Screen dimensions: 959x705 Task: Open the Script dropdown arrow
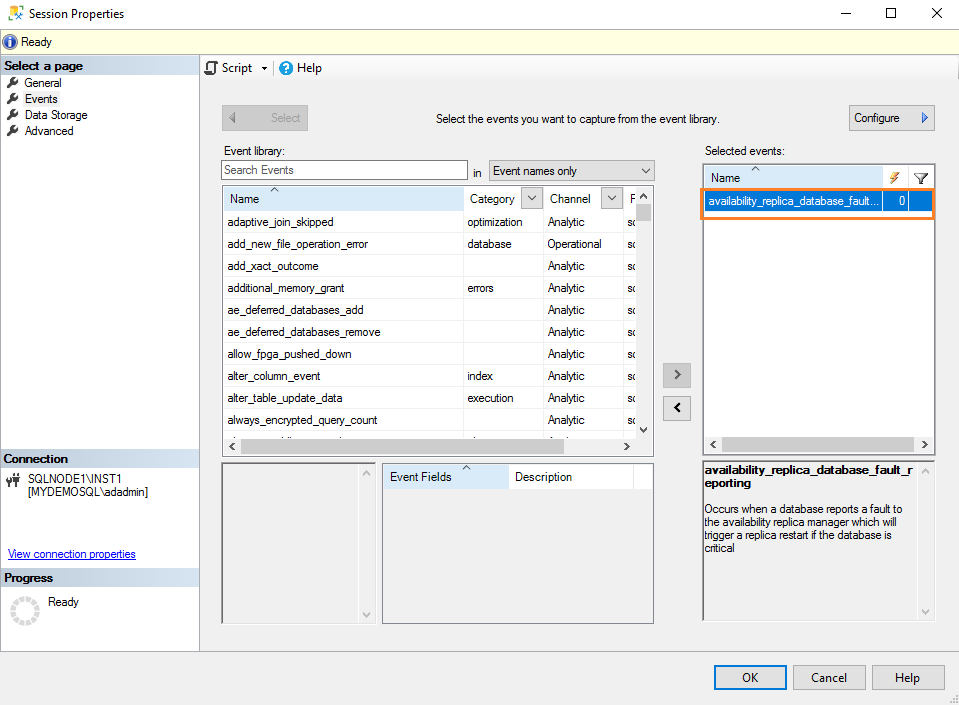tap(264, 69)
